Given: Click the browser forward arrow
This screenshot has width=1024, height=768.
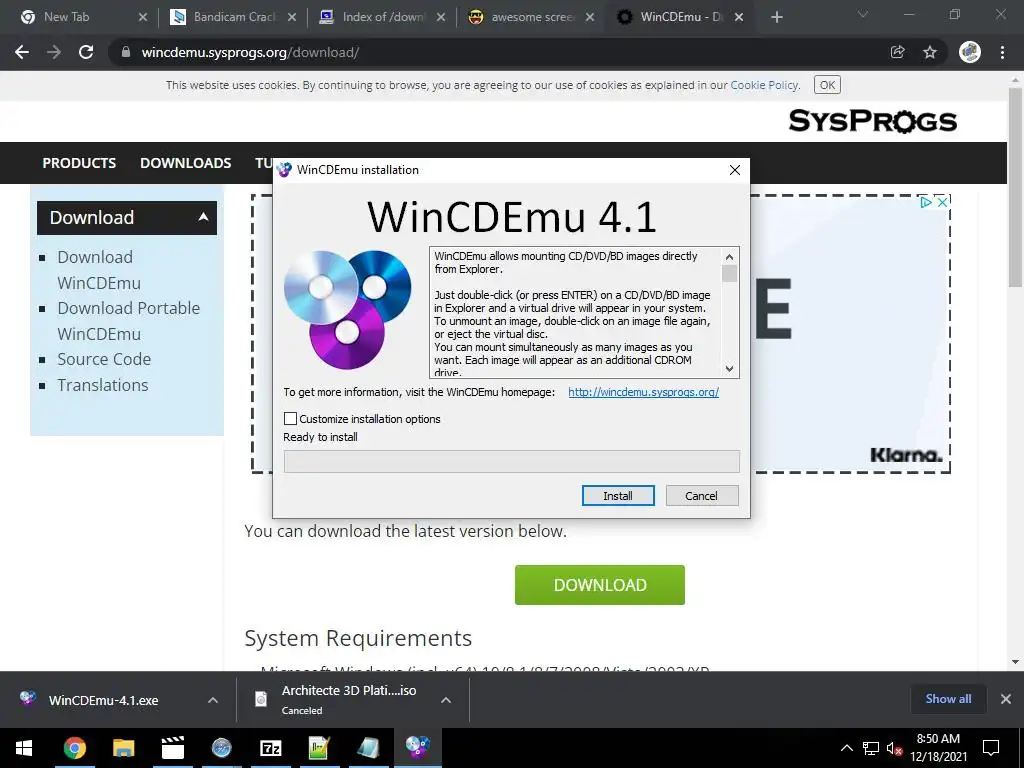Looking at the screenshot, I should [x=54, y=52].
